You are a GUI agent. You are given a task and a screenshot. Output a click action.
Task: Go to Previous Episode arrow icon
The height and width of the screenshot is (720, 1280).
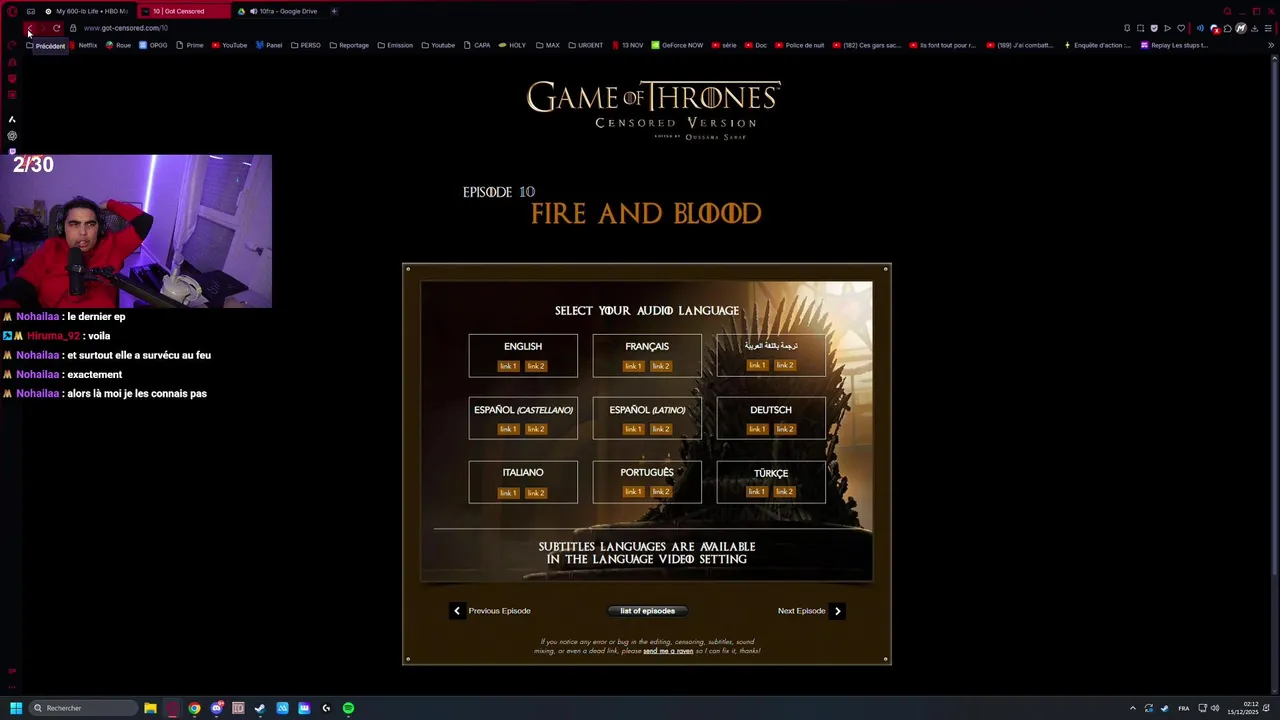[457, 611]
